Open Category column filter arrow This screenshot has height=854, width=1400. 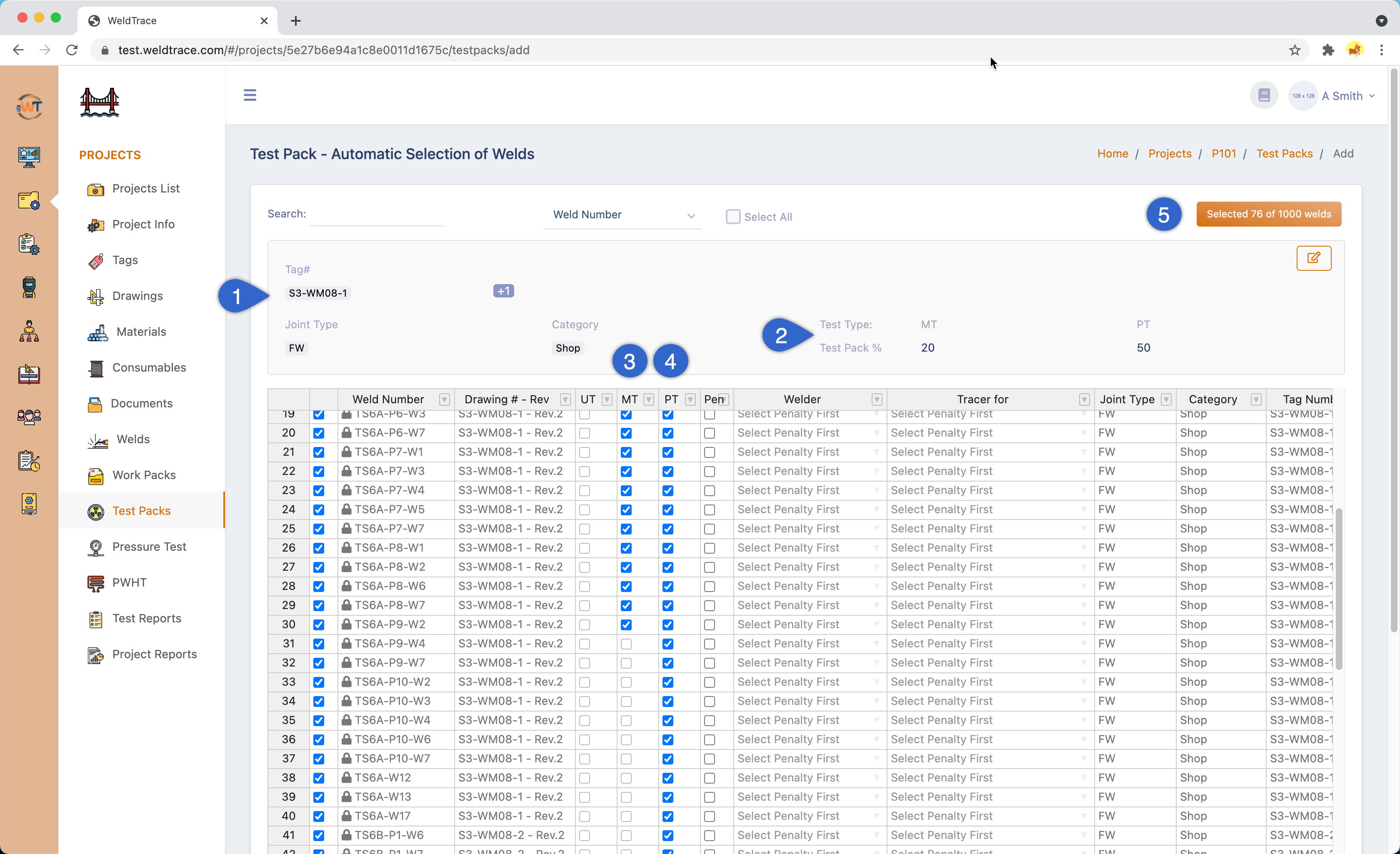coord(1256,400)
